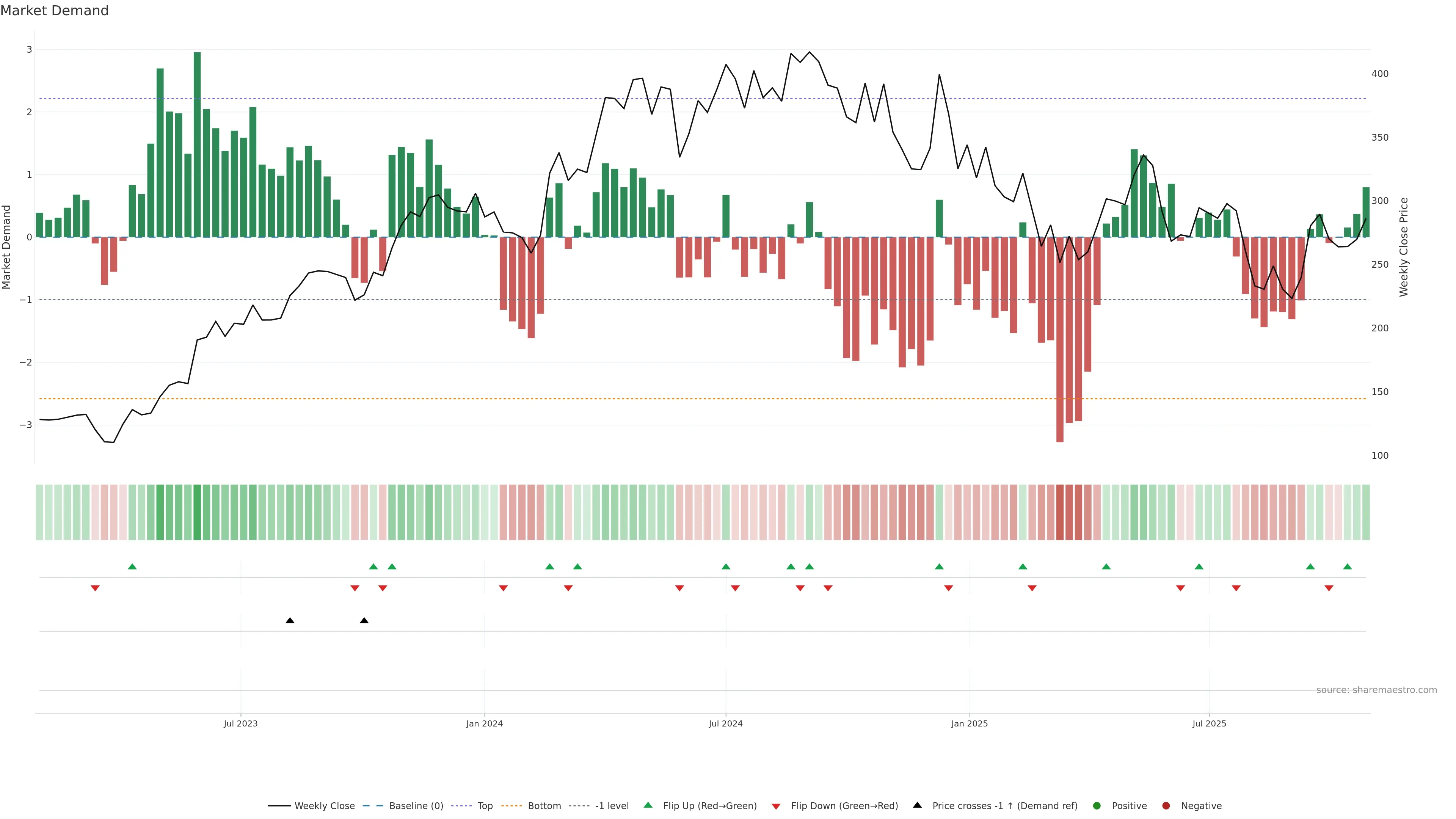Click Flip Up green triangle legend icon
The width and height of the screenshot is (1456, 819).
tap(648, 805)
